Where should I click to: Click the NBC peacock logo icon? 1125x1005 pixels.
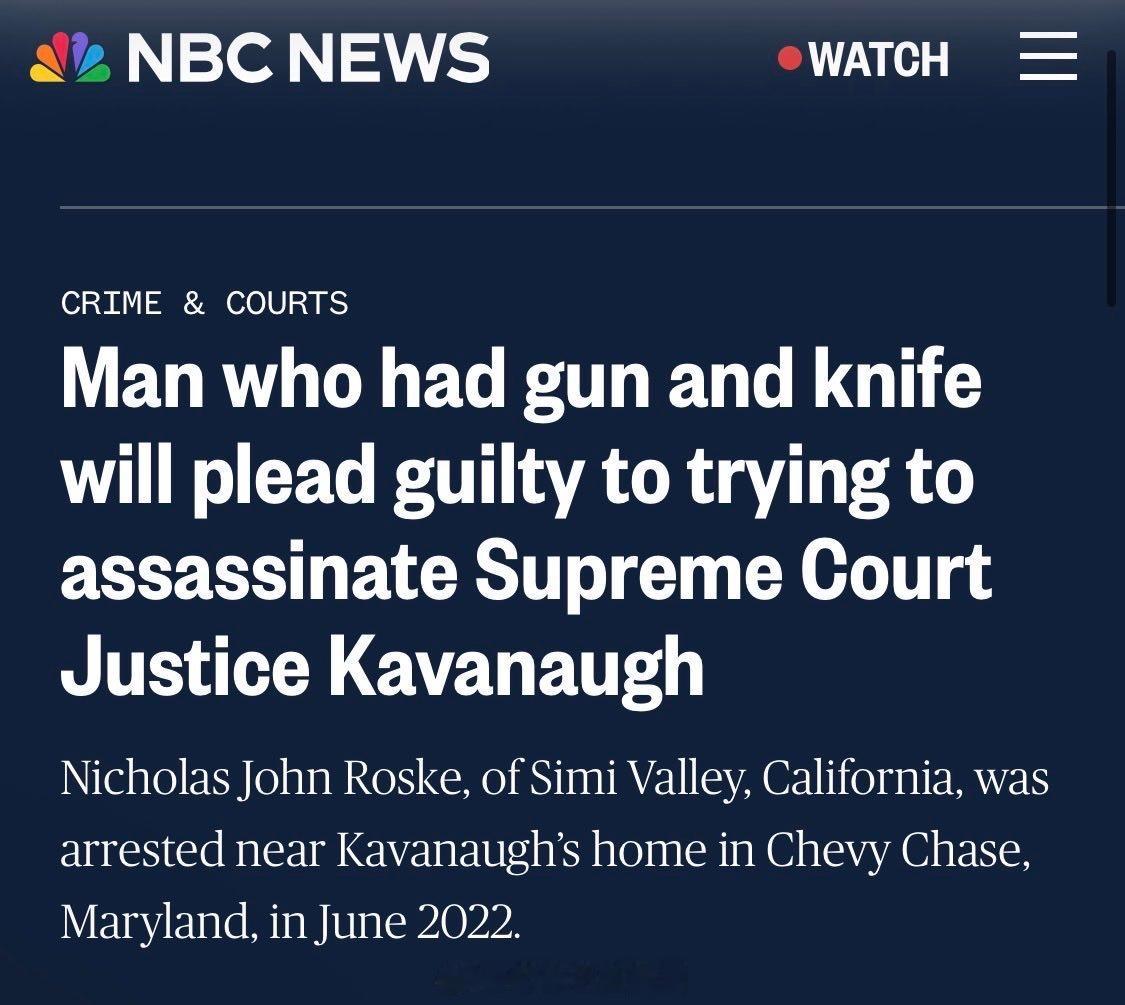[69, 58]
